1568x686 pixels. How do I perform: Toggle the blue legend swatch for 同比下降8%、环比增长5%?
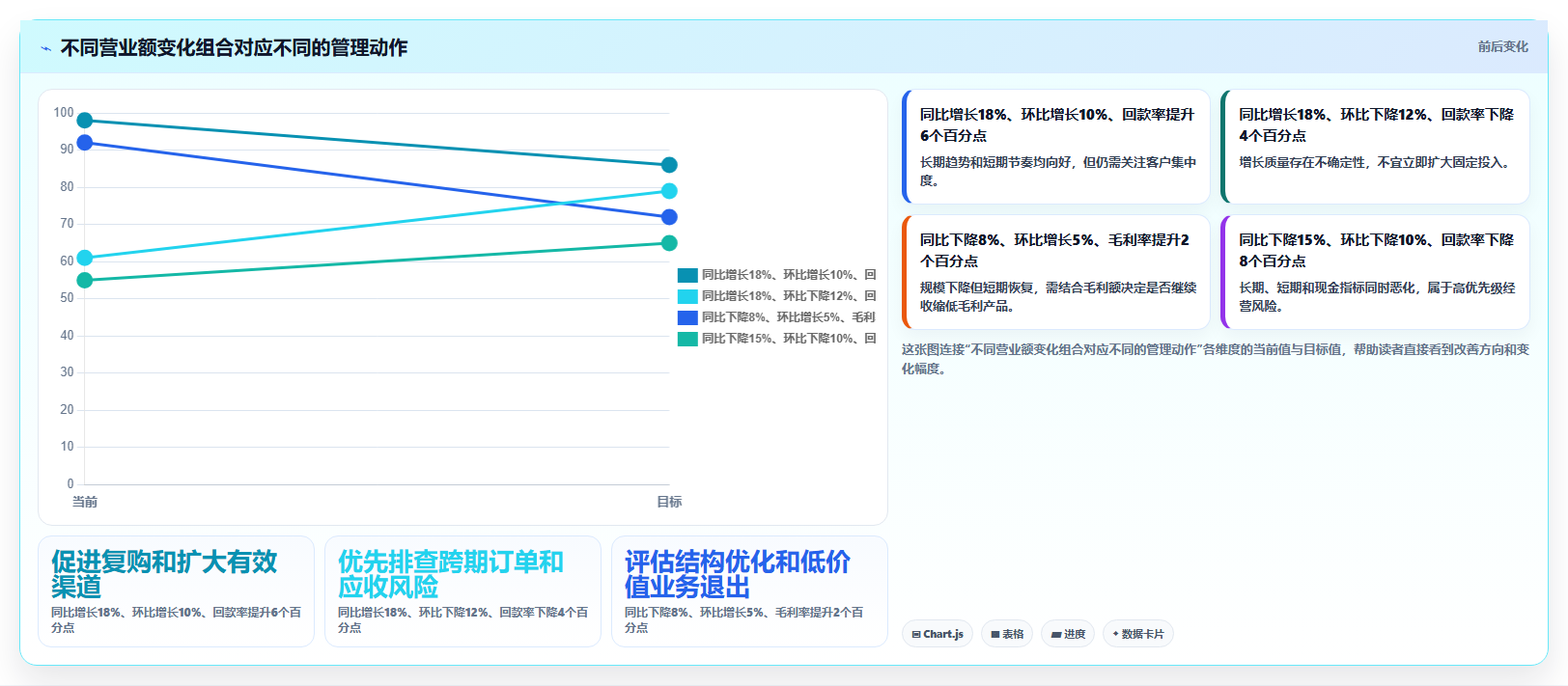pyautogui.click(x=687, y=317)
